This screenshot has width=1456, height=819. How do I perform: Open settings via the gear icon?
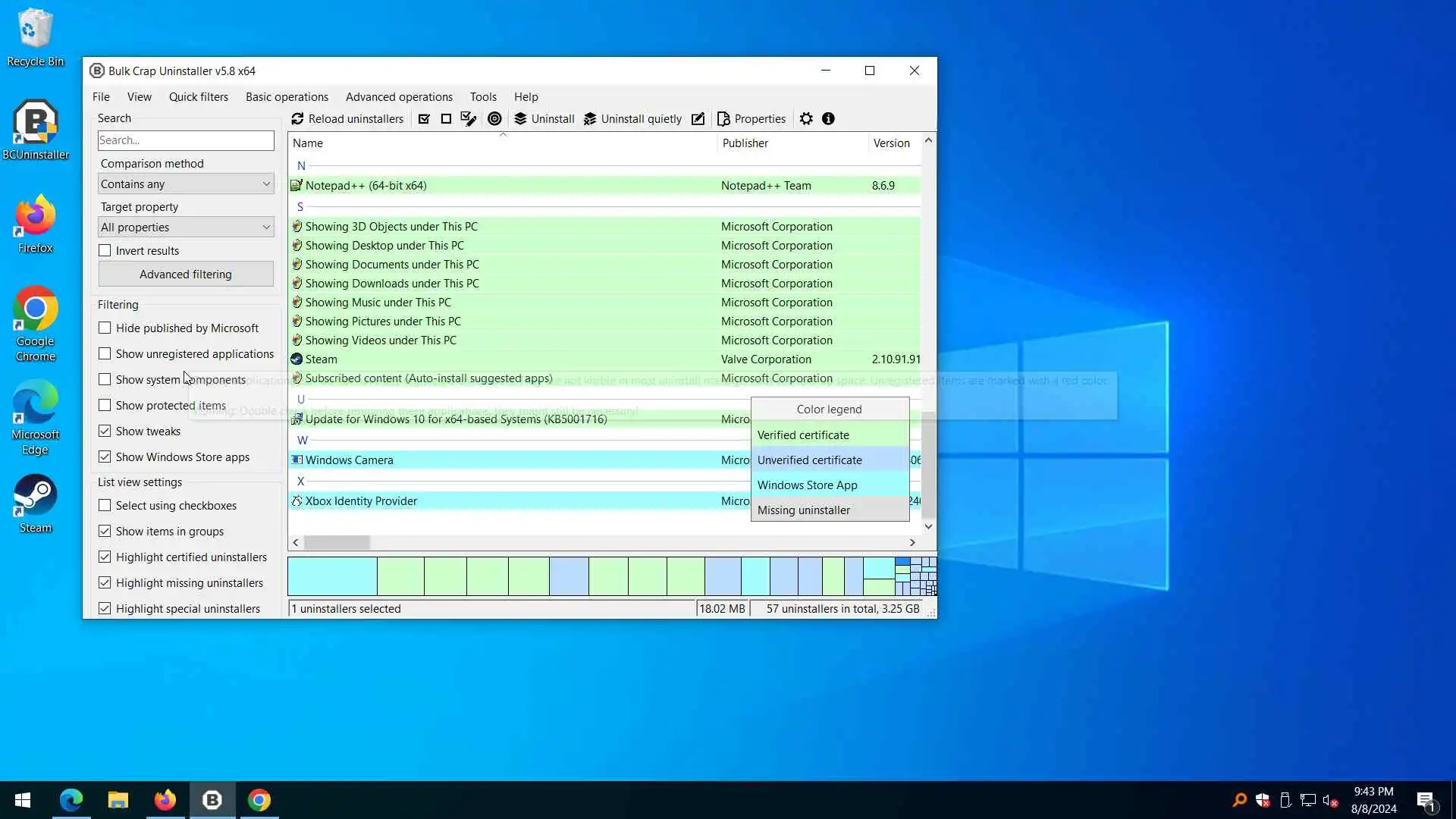[806, 119]
